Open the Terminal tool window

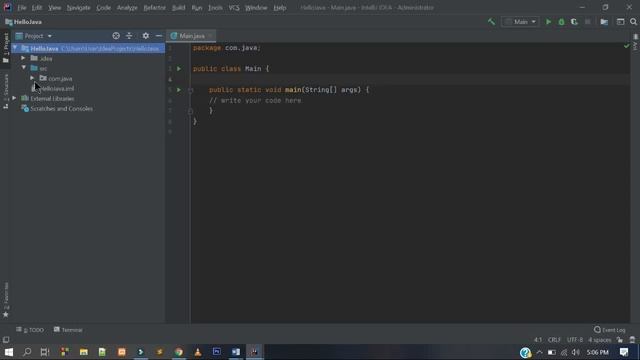pos(68,330)
